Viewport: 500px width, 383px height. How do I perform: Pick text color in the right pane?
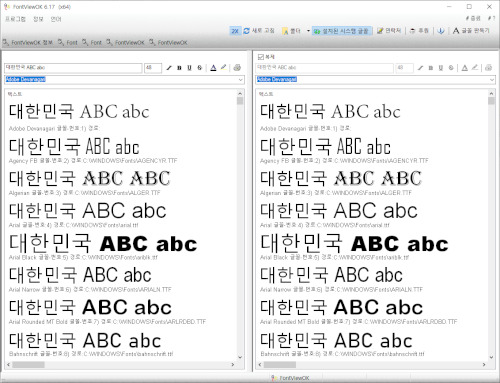click(465, 68)
